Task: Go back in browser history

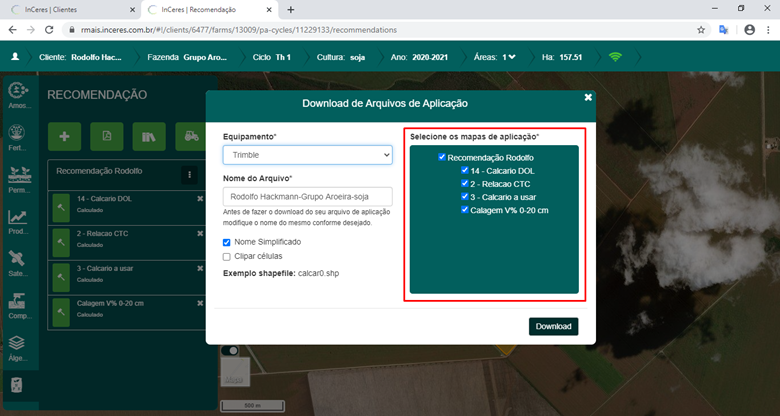Action: (13, 30)
